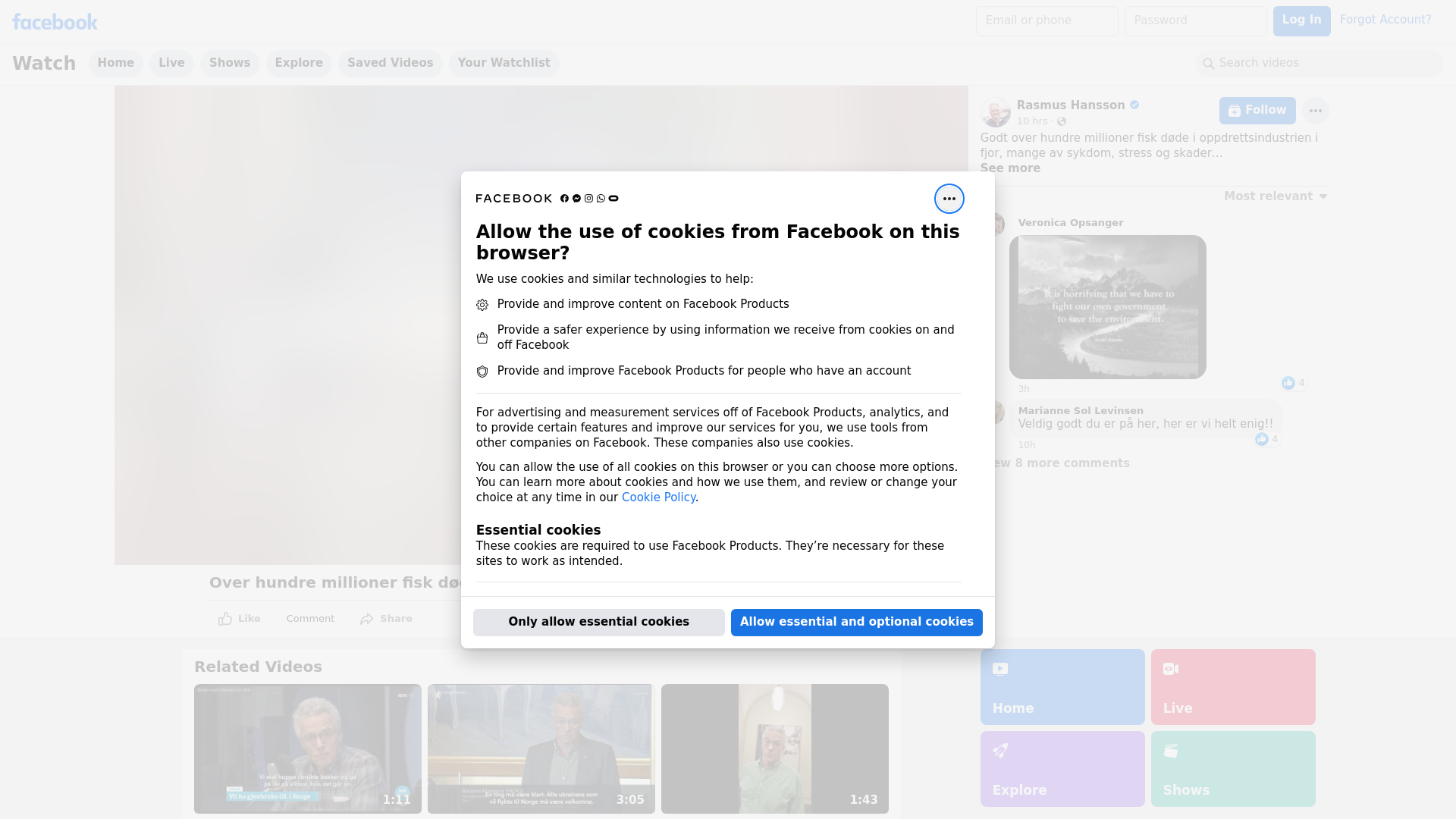Click the public globe privacy icon
The image size is (1456, 819).
click(1062, 121)
